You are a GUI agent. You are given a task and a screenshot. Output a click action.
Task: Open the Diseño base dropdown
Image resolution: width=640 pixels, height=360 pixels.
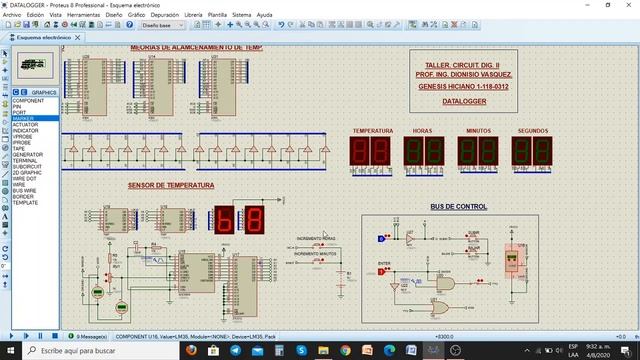(162, 25)
